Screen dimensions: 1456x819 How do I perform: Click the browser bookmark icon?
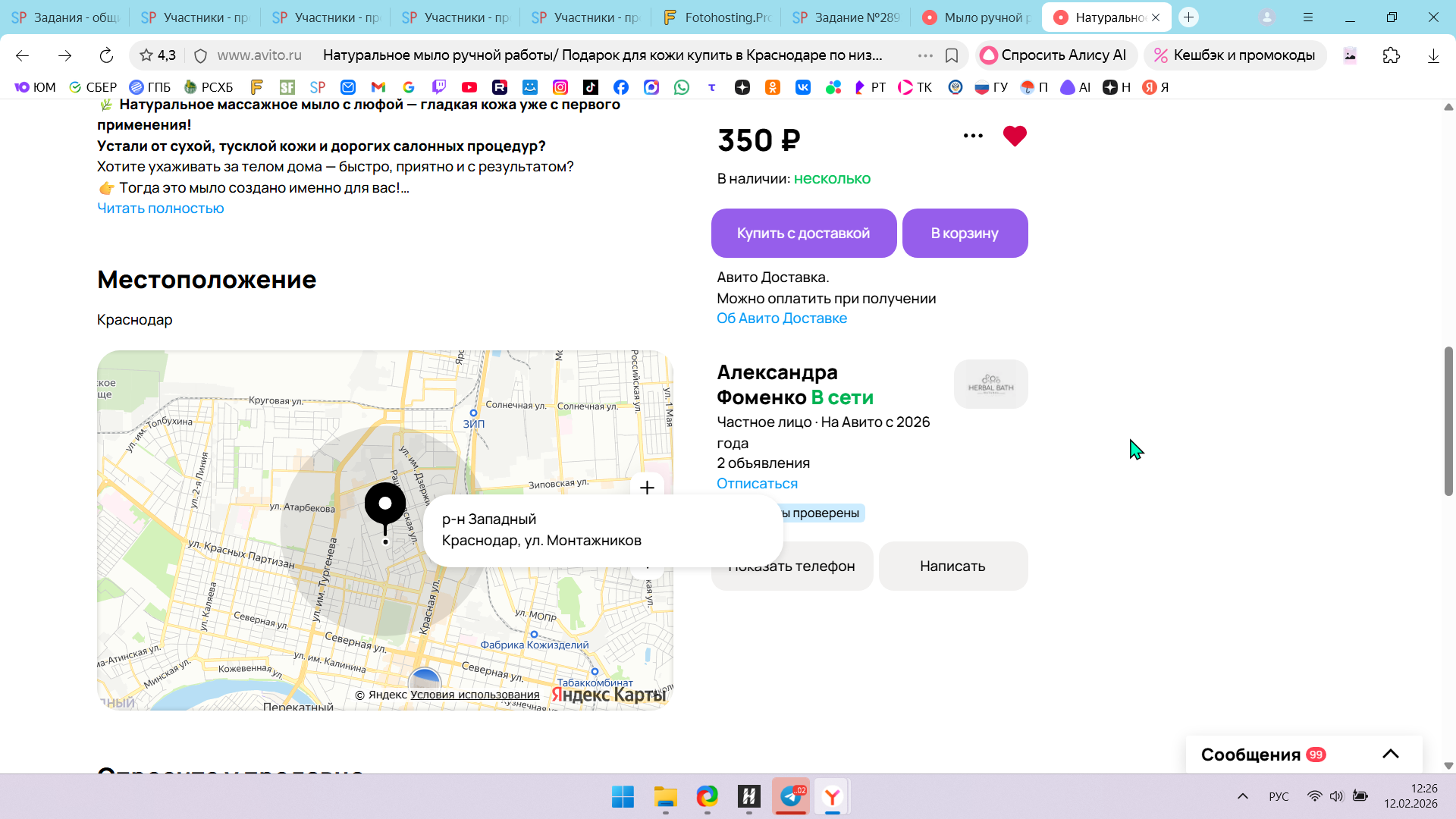pyautogui.click(x=952, y=55)
